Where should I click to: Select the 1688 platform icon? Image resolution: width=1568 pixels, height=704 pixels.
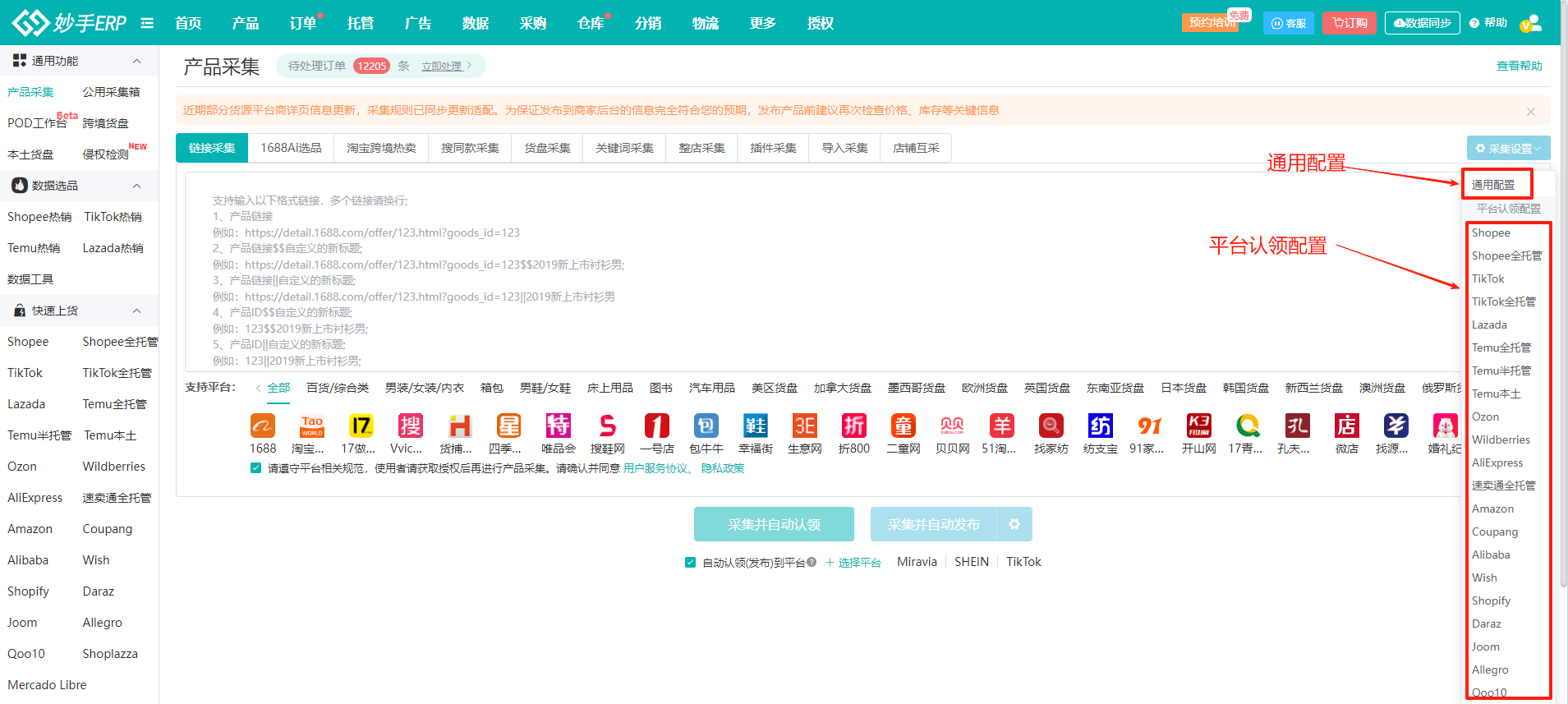tap(263, 426)
